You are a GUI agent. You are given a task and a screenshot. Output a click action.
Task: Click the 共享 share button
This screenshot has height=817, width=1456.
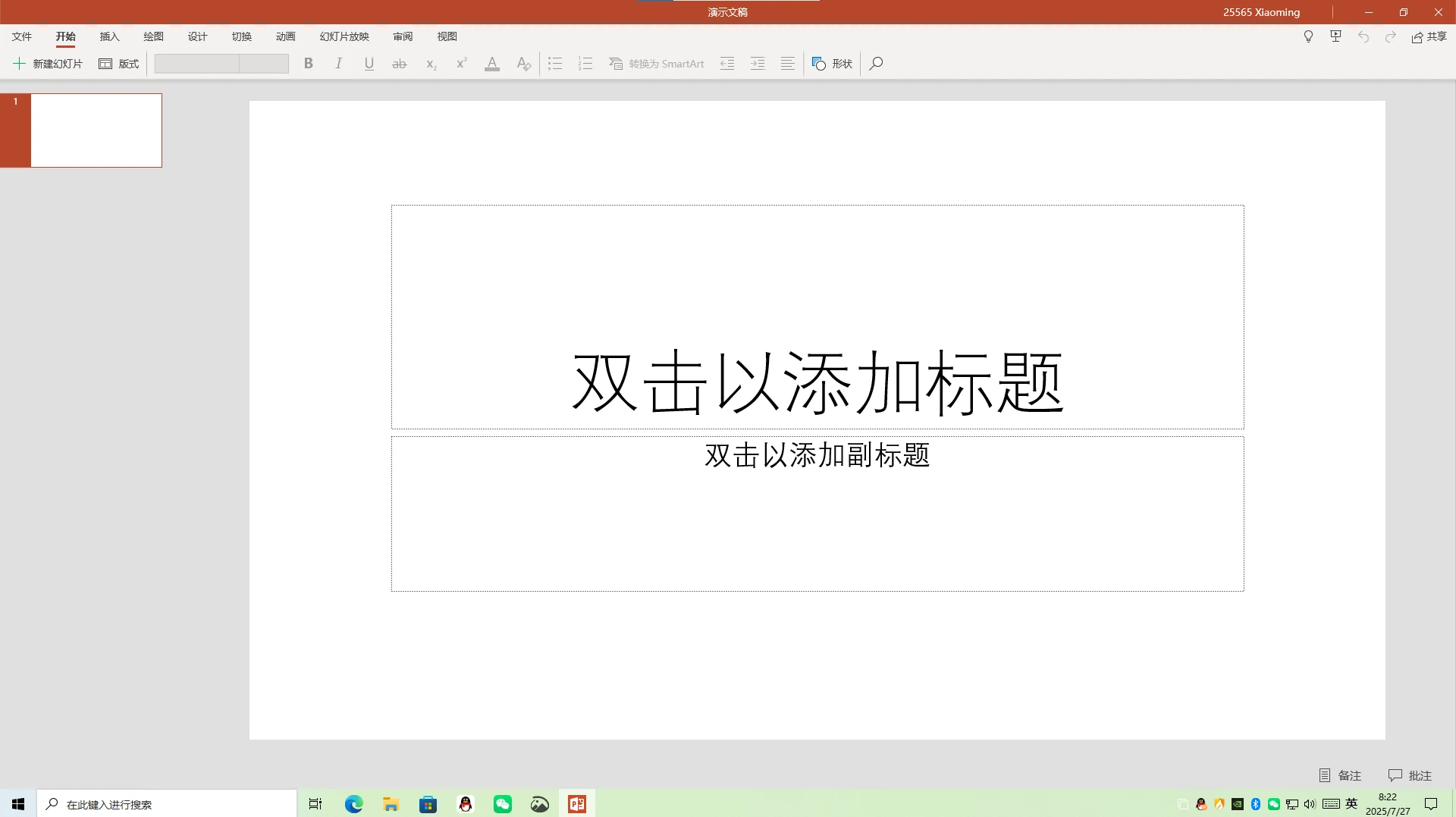[1429, 36]
